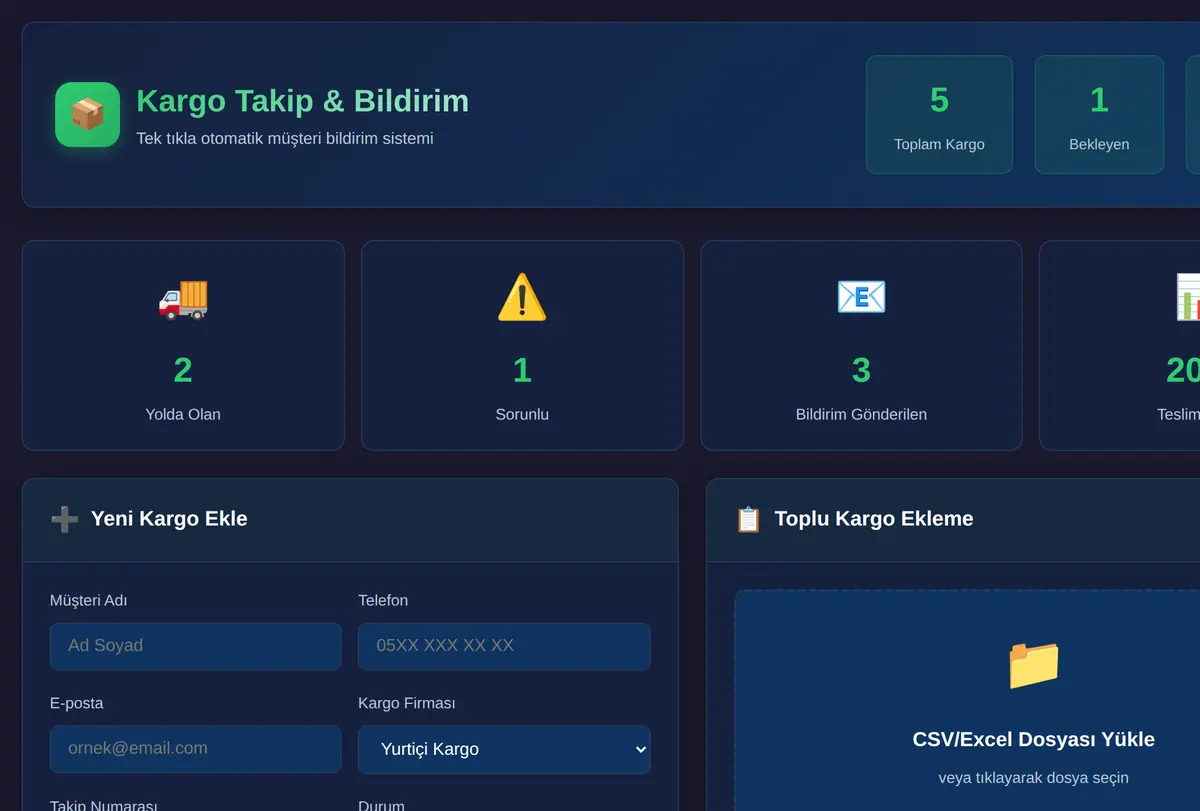1200x811 pixels.
Task: Click the Toplam Kargo stat card
Action: click(939, 114)
